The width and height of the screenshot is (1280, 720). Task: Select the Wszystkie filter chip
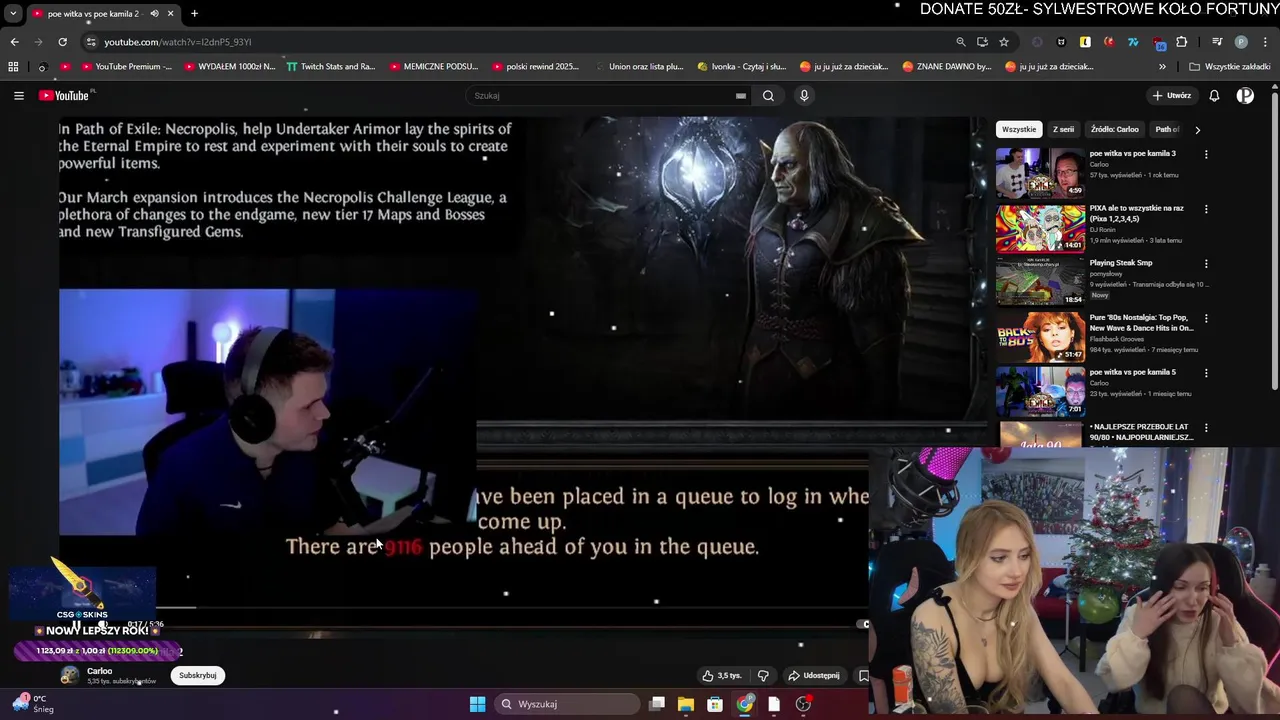pos(1019,130)
